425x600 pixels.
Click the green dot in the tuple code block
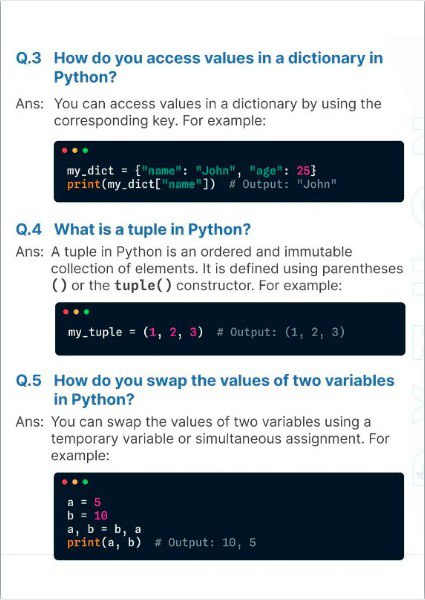point(86,312)
